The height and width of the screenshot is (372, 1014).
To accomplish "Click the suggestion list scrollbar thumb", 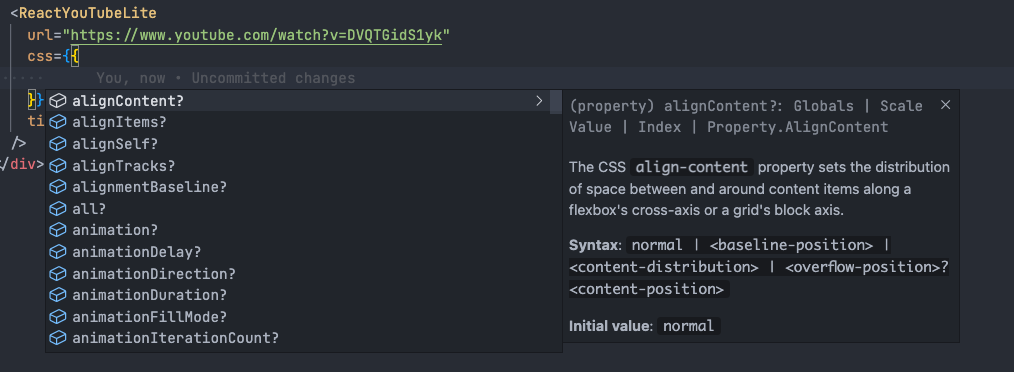I will [556, 102].
